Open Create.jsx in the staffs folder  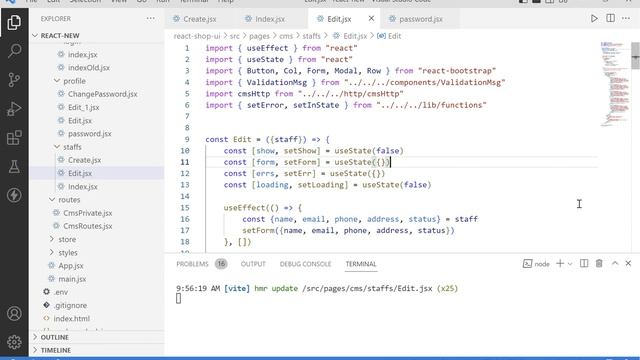[84, 160]
